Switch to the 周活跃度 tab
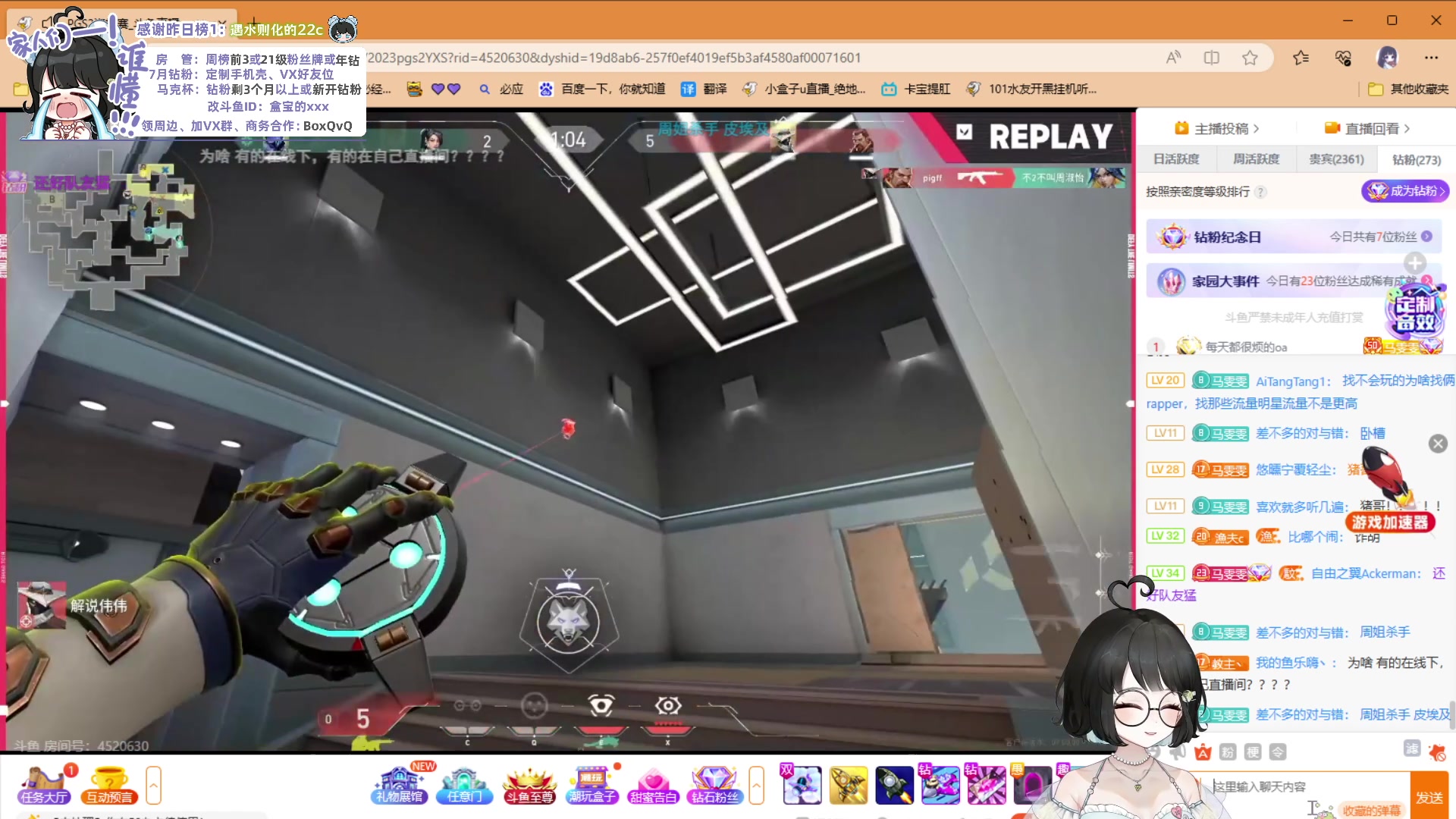The image size is (1456, 819). 1256,159
